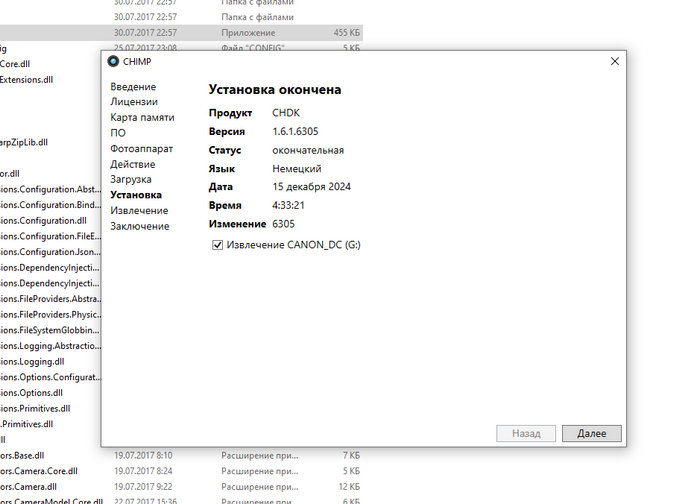This screenshot has height=504, width=700.
Task: Click version value 1.6.1.6305
Action: coord(296,132)
